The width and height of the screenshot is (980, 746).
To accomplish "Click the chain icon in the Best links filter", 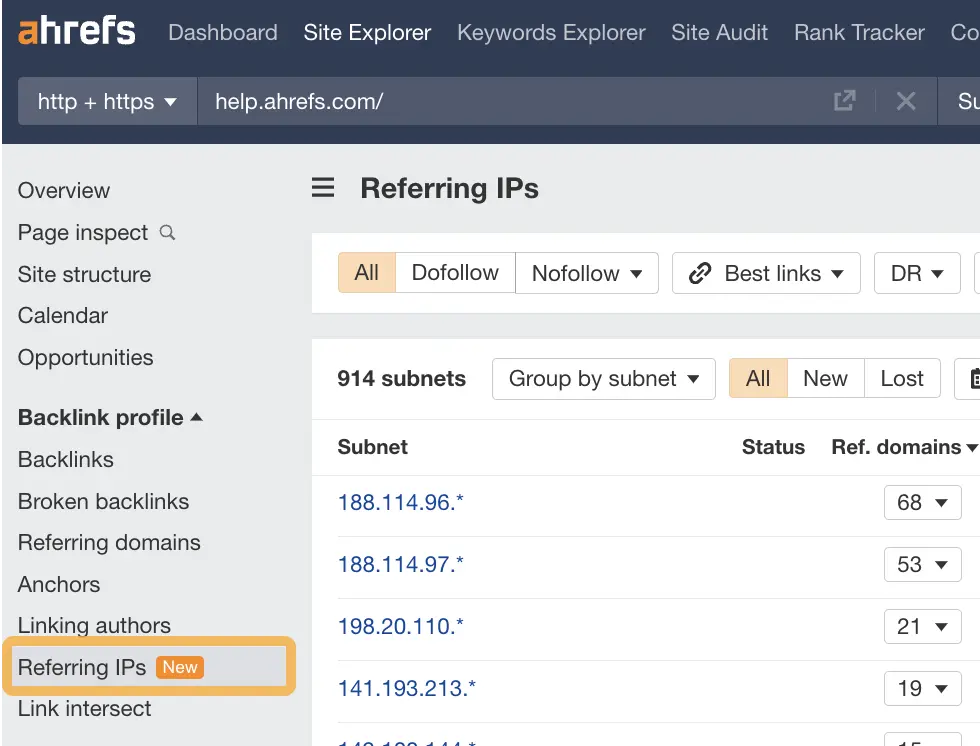I will pos(699,272).
